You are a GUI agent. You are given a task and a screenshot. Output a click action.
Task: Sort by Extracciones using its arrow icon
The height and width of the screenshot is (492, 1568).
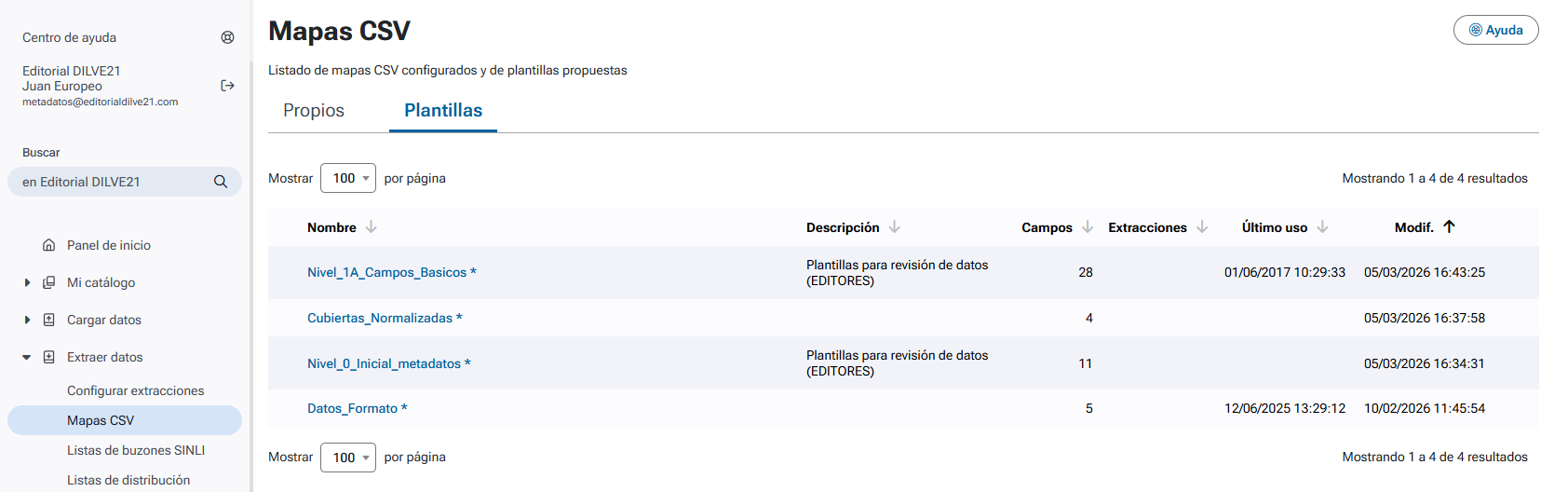tap(1202, 227)
